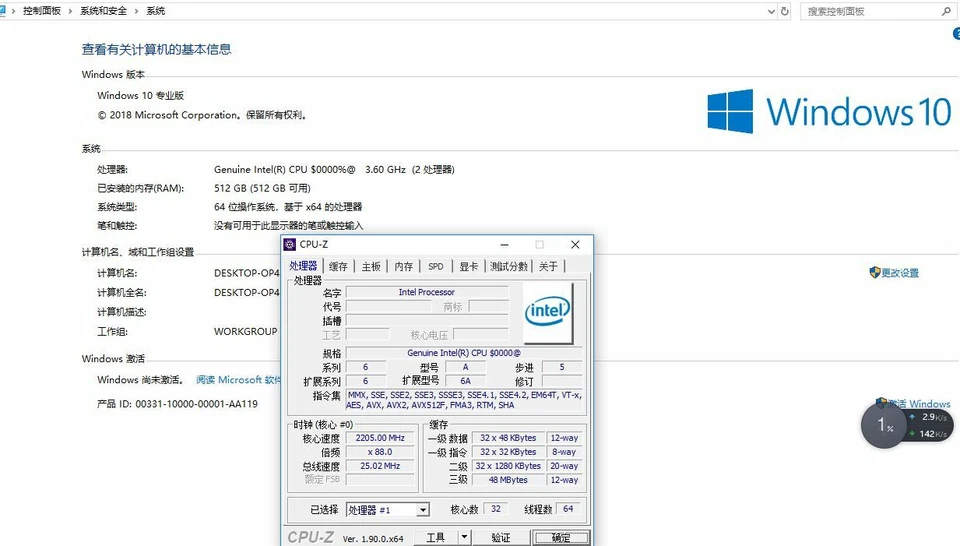Click the Genuine Intel(R) CPU $0000@ specification field
Viewport: 960px width, 546px height.
click(463, 353)
